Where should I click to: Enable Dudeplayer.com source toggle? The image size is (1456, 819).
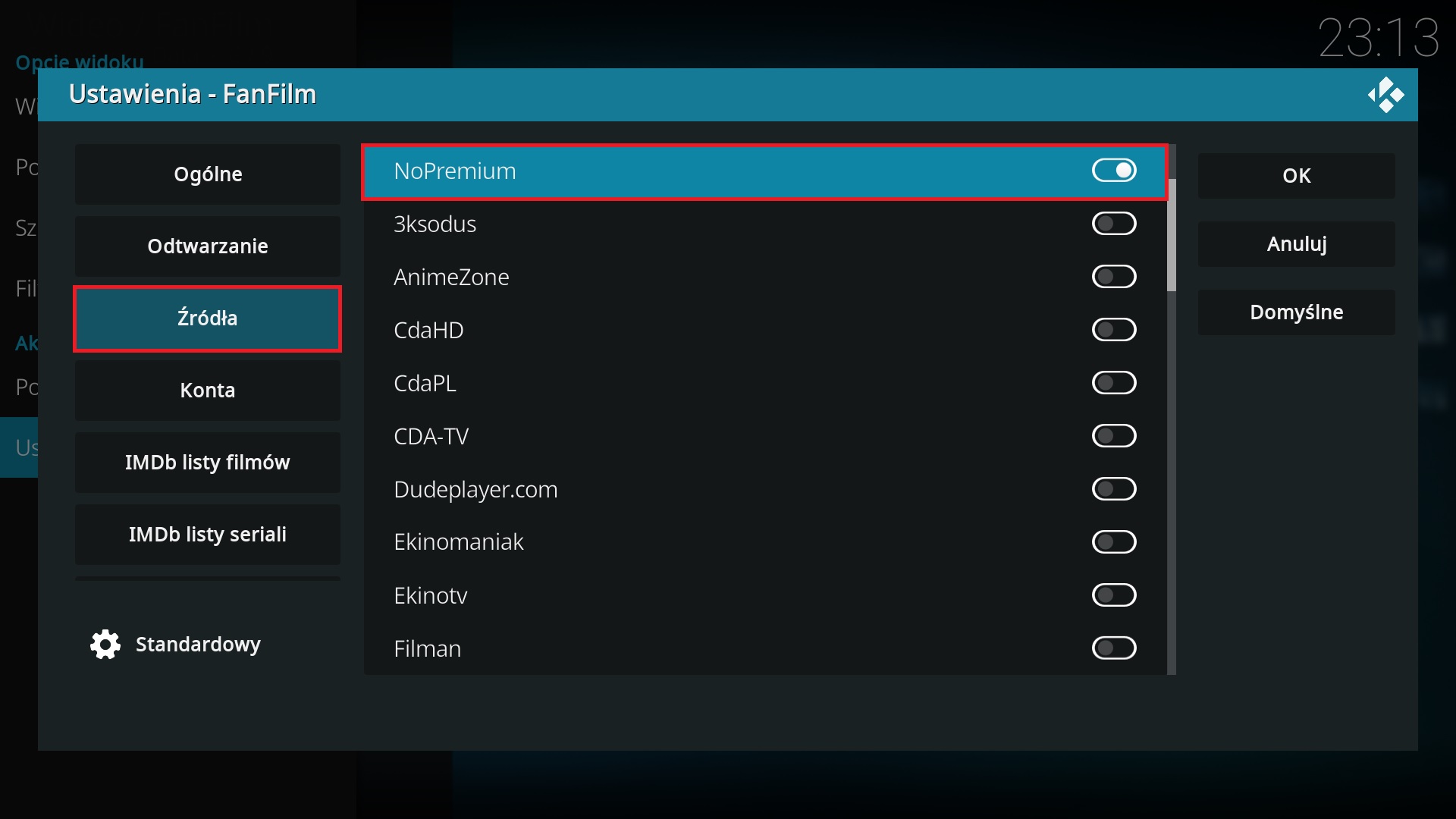click(1114, 489)
